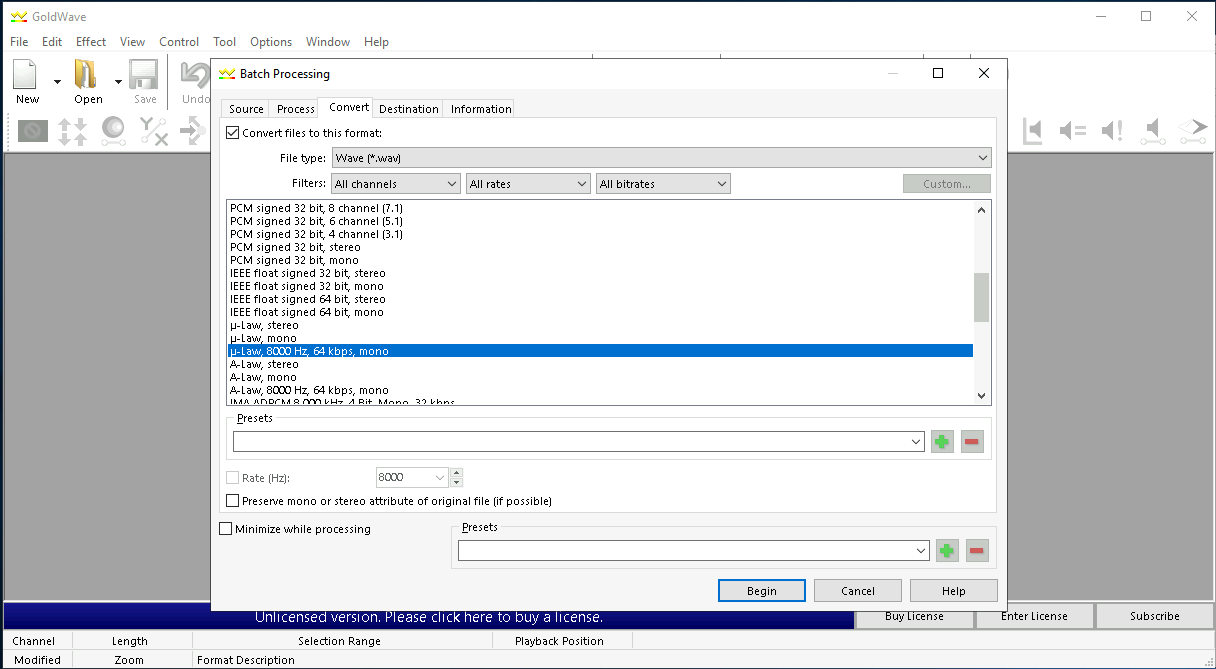
Task: Check Minimize while processing
Action: 225,529
